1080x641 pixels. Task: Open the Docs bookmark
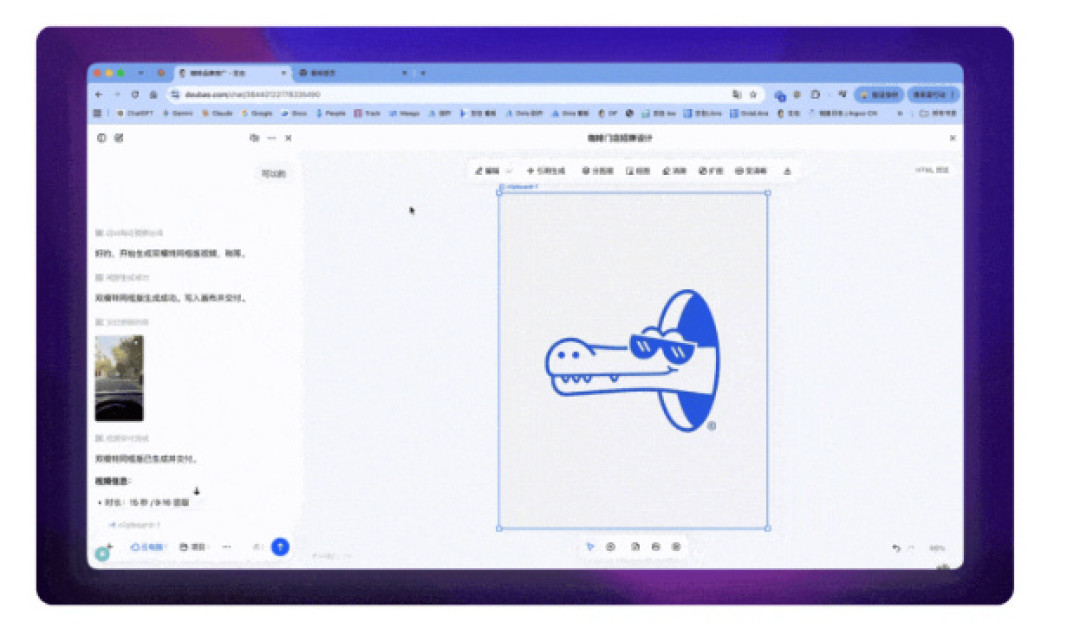pos(294,113)
